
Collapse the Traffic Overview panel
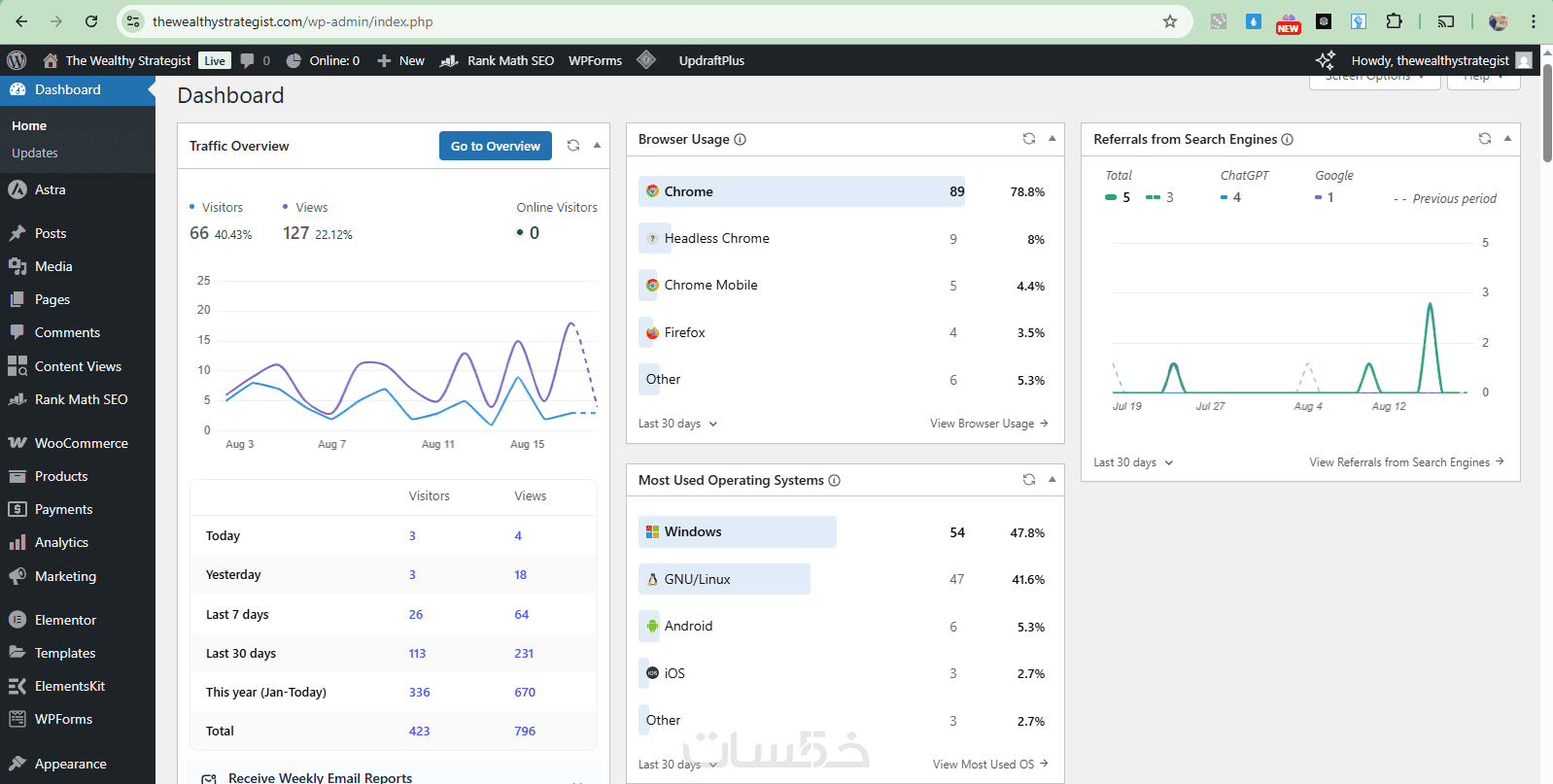pyautogui.click(x=597, y=146)
